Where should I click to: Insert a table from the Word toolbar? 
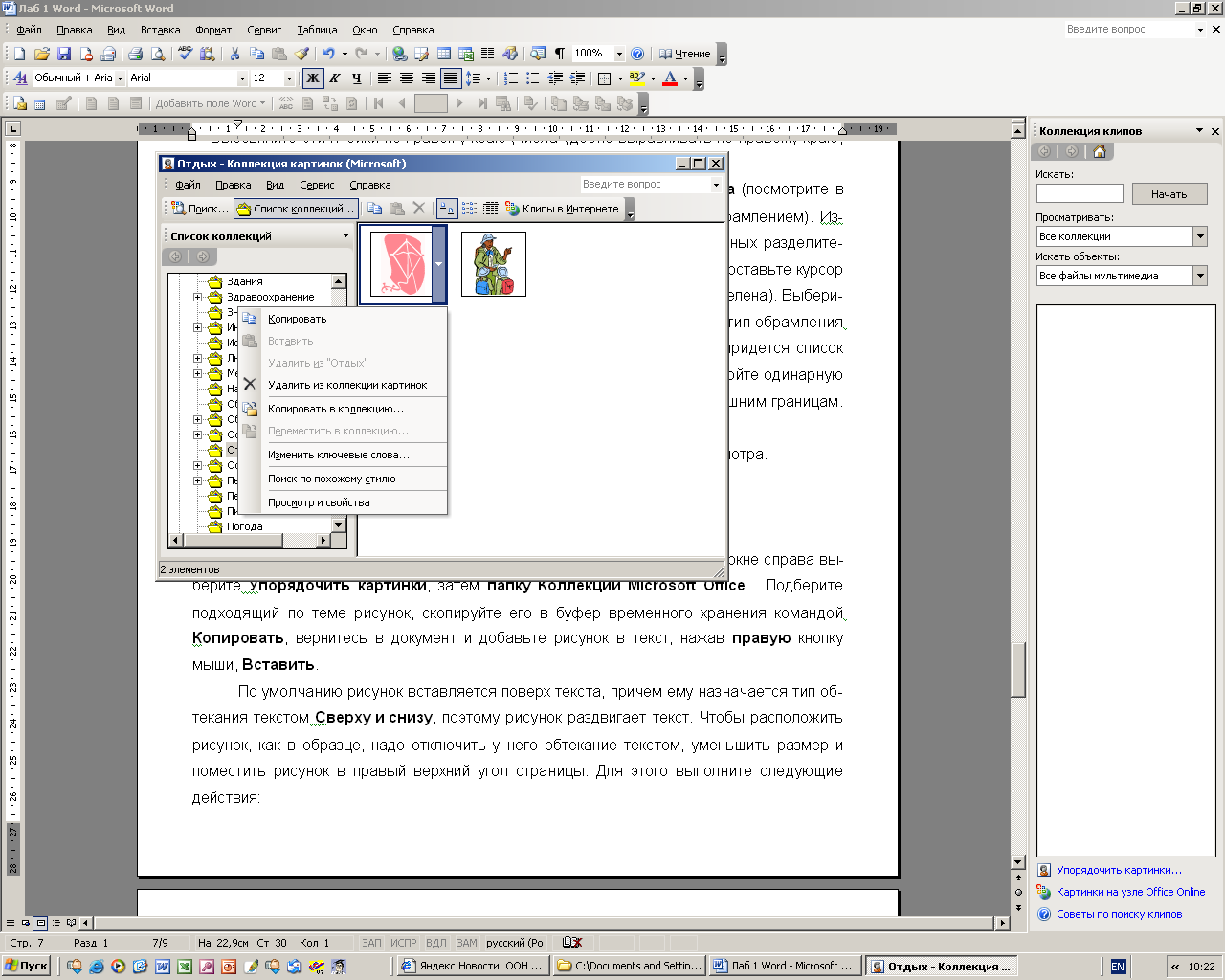(444, 54)
